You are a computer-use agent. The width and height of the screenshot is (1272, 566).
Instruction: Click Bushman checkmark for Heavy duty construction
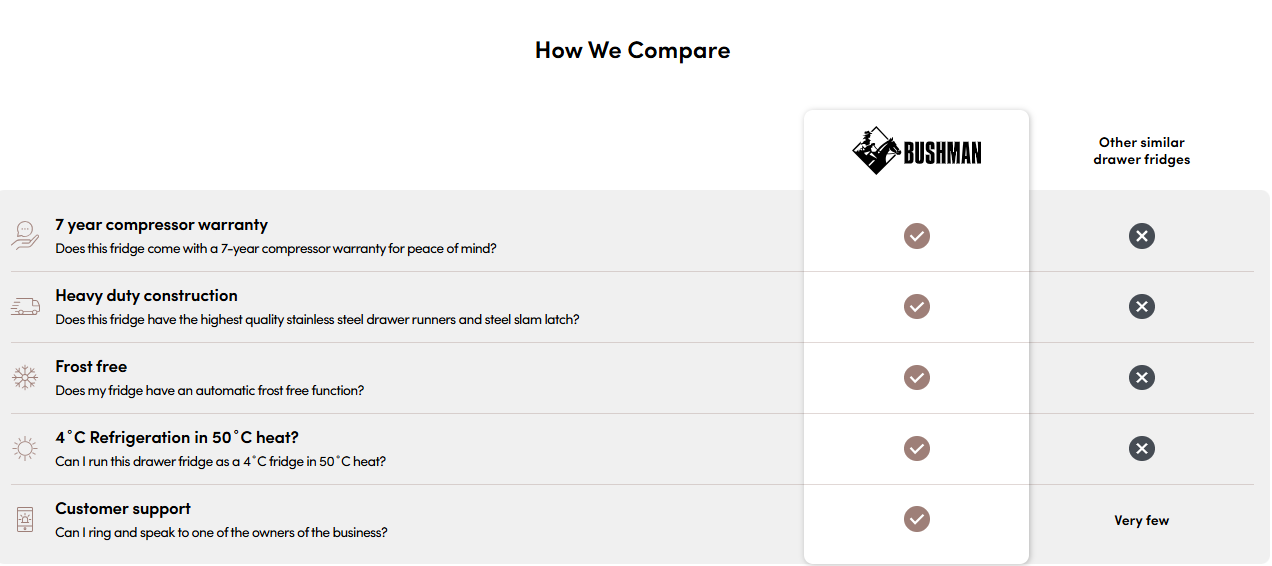pyautogui.click(x=917, y=307)
